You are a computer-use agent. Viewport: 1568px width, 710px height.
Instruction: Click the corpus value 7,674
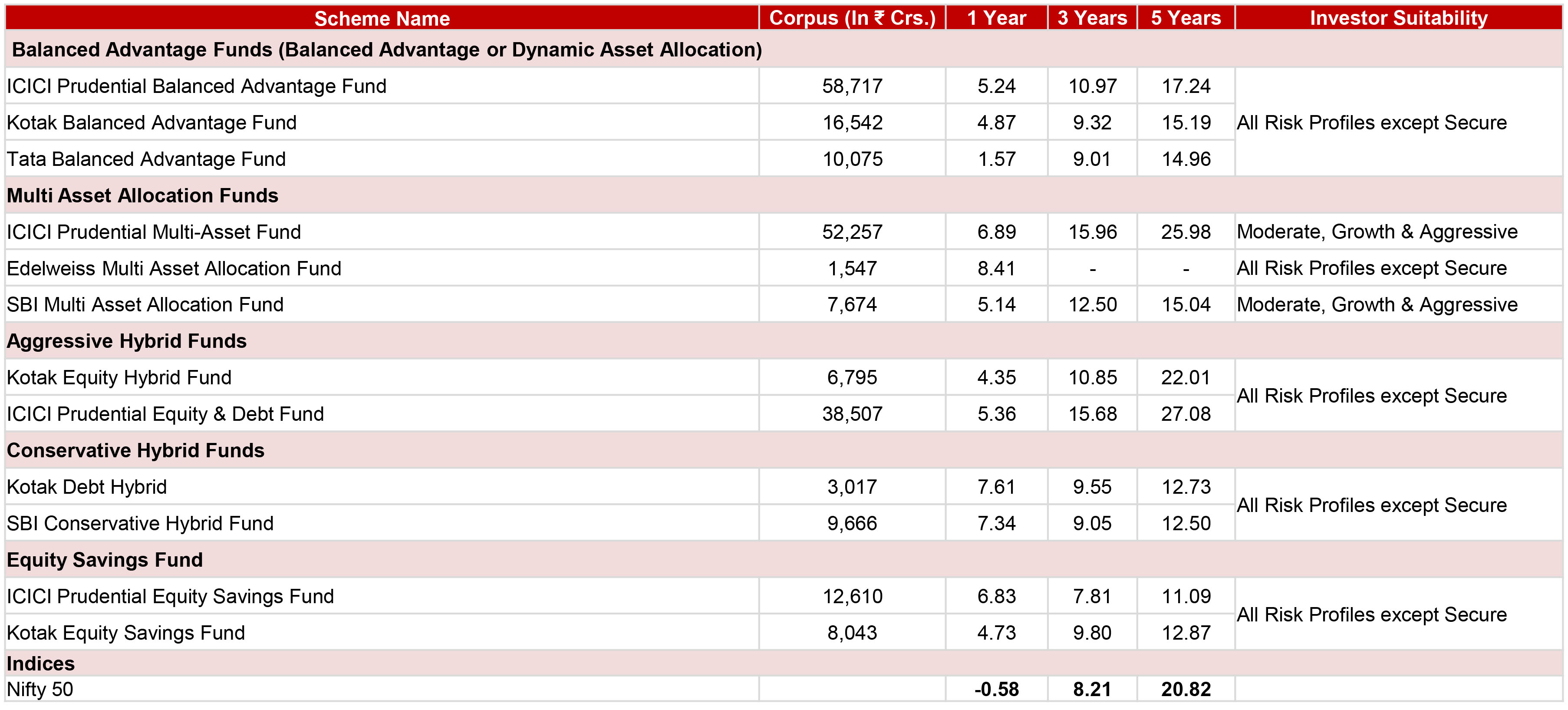point(852,304)
